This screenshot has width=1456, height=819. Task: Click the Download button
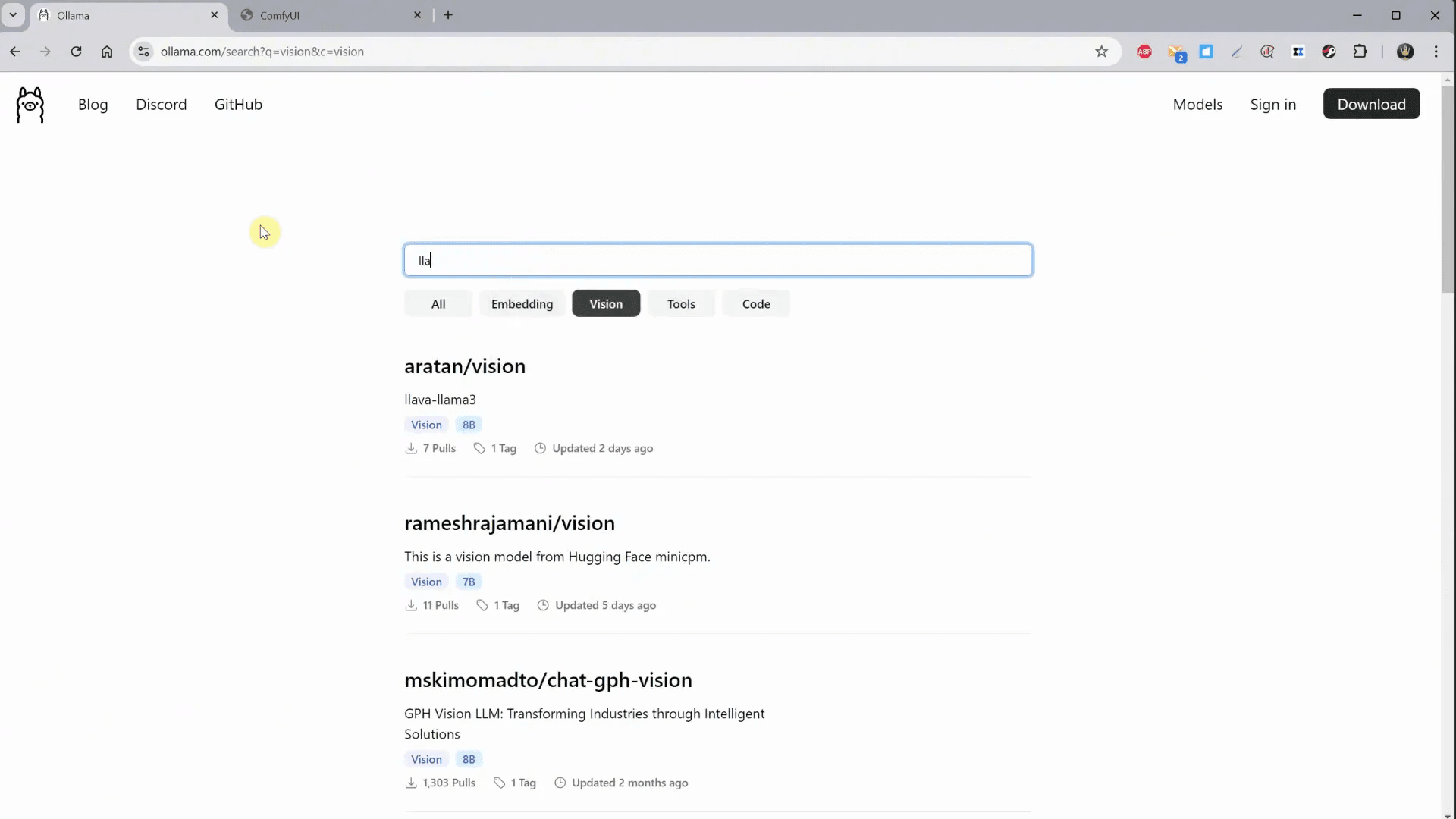pos(1373,104)
